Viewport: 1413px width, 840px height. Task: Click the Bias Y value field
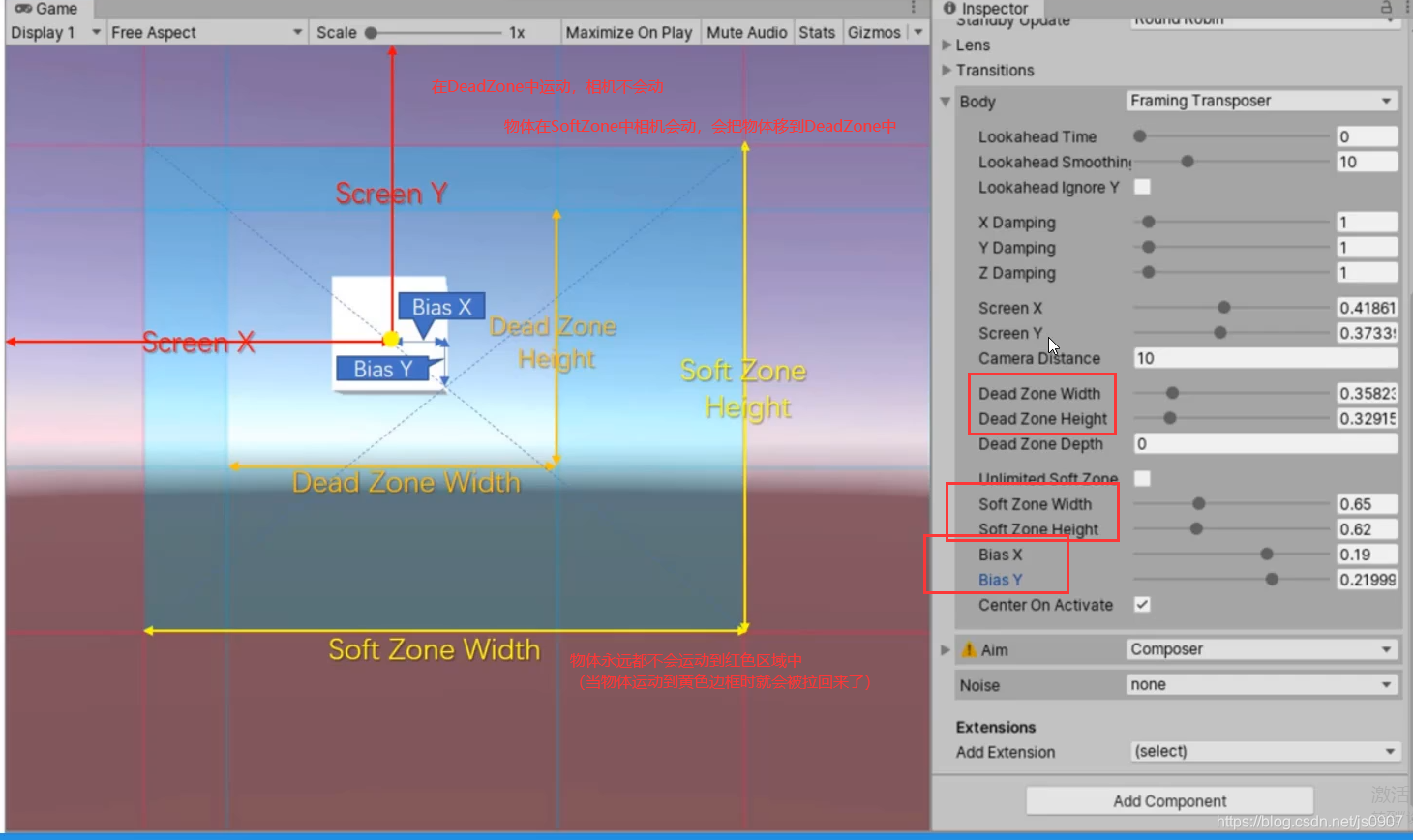[x=1367, y=580]
